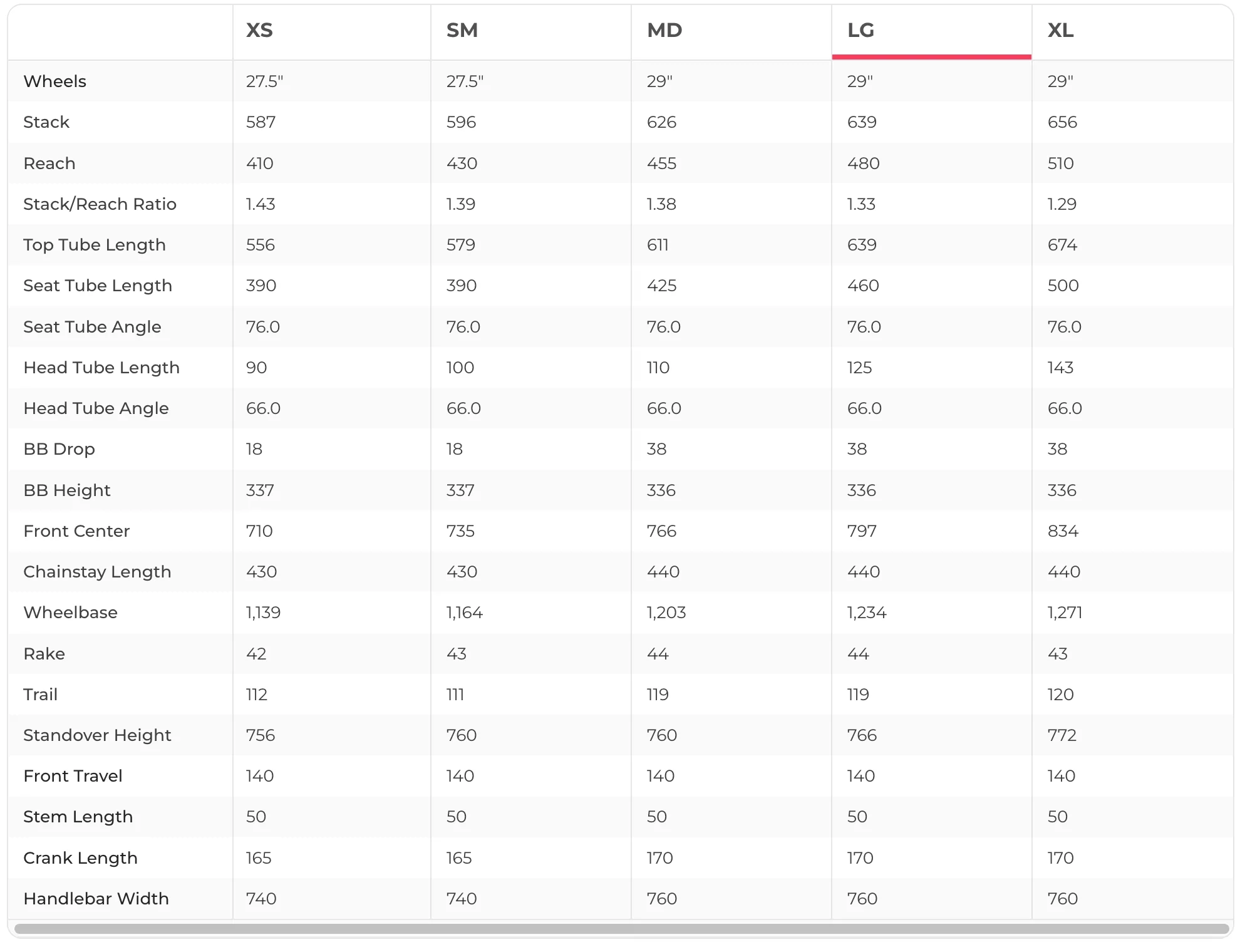Screen dimensions: 1245x952
Task: Select the XL size column header
Action: 1060,30
